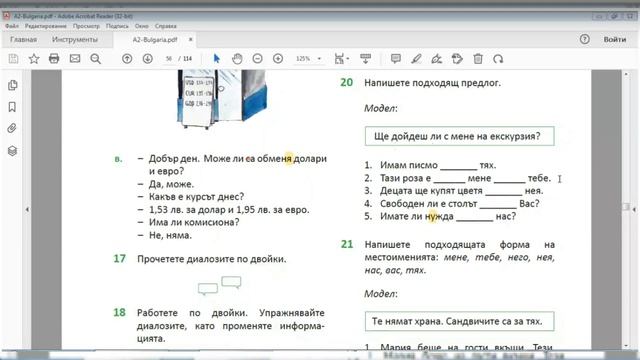The image size is (640, 360).
Task: Select the A2-Bulgaria.pdf document tab
Action: coord(155,40)
